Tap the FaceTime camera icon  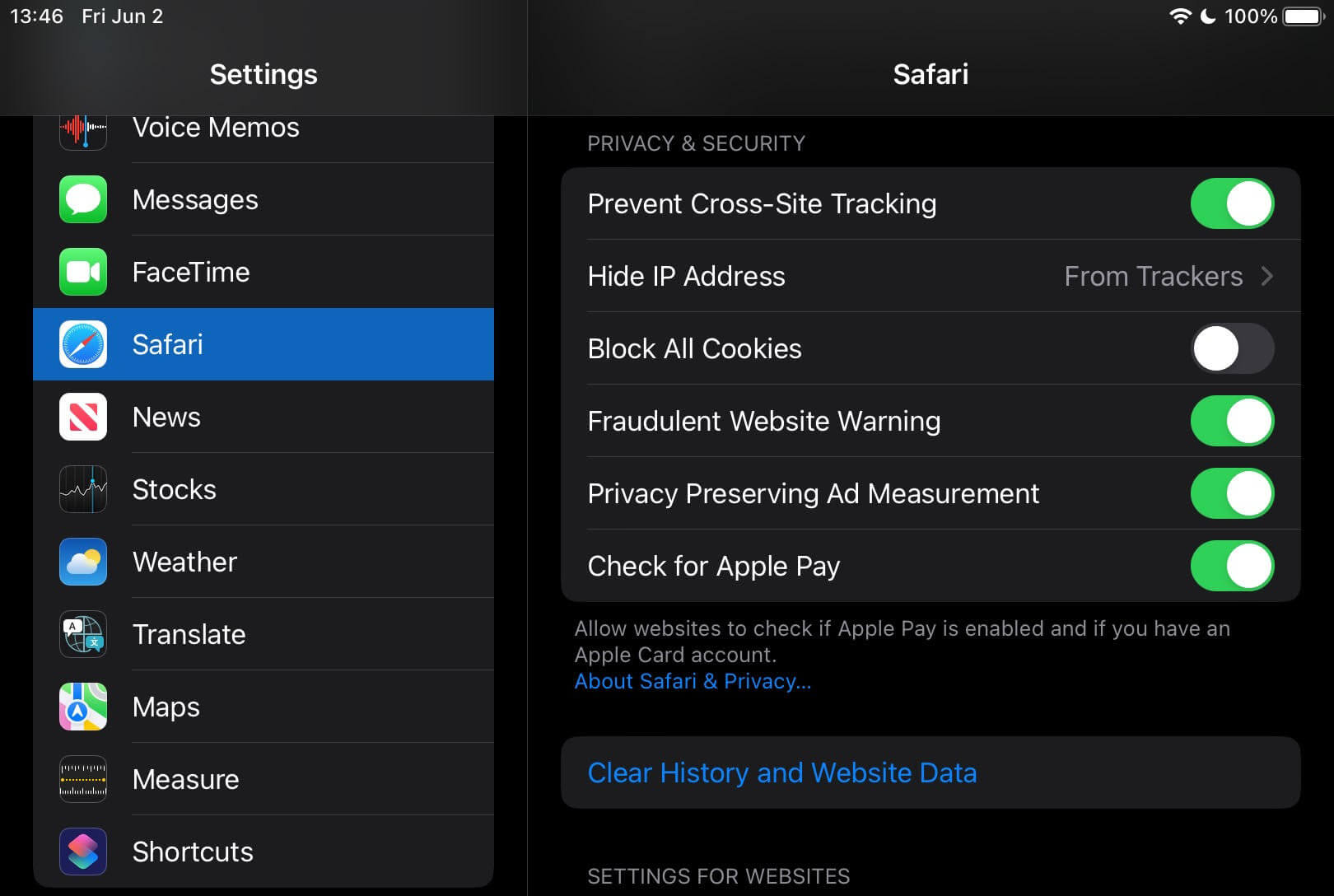tap(83, 272)
